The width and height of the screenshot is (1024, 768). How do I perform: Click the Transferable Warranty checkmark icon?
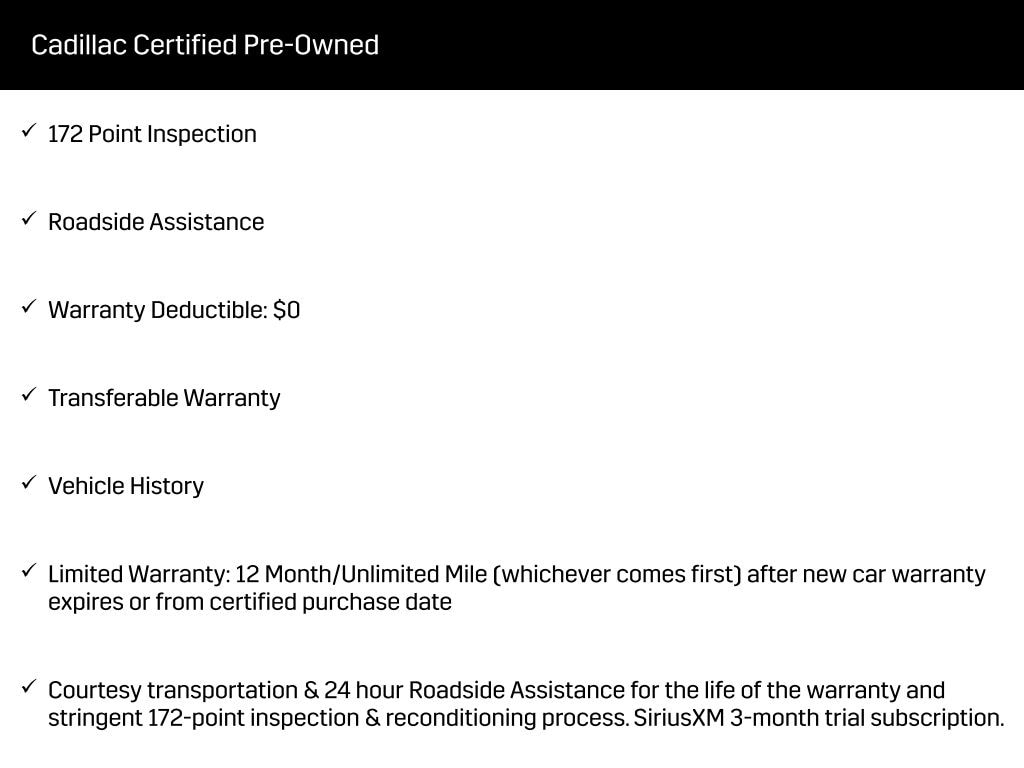point(29,395)
